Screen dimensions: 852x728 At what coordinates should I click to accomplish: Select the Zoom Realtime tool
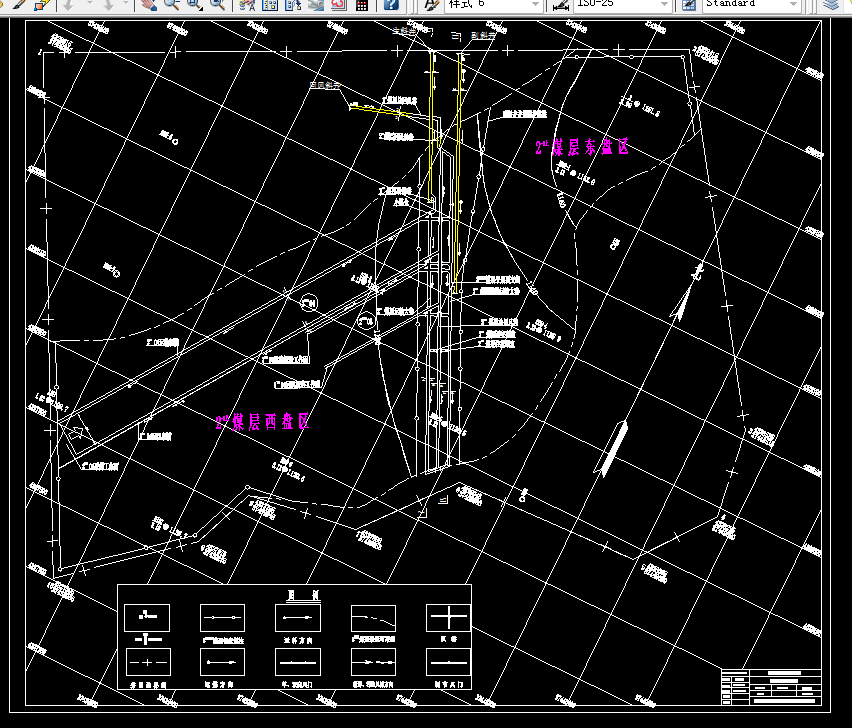(172, 4)
